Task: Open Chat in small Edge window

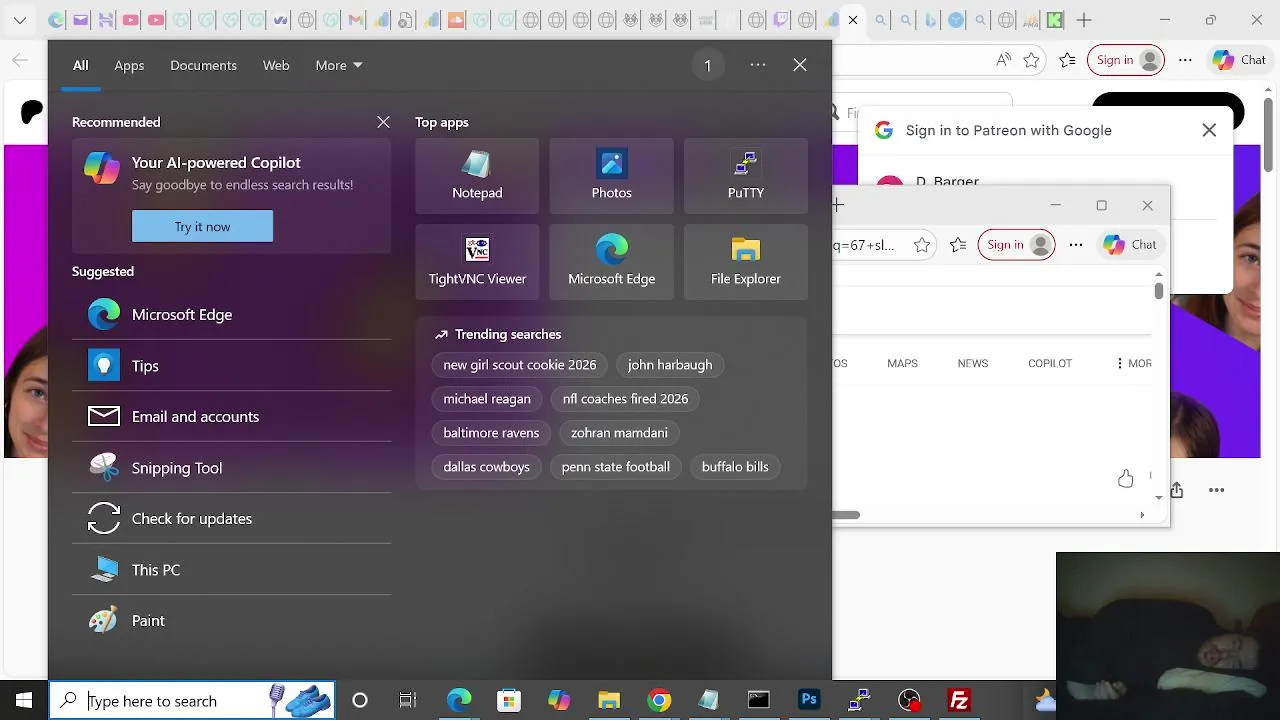Action: coord(1130,245)
